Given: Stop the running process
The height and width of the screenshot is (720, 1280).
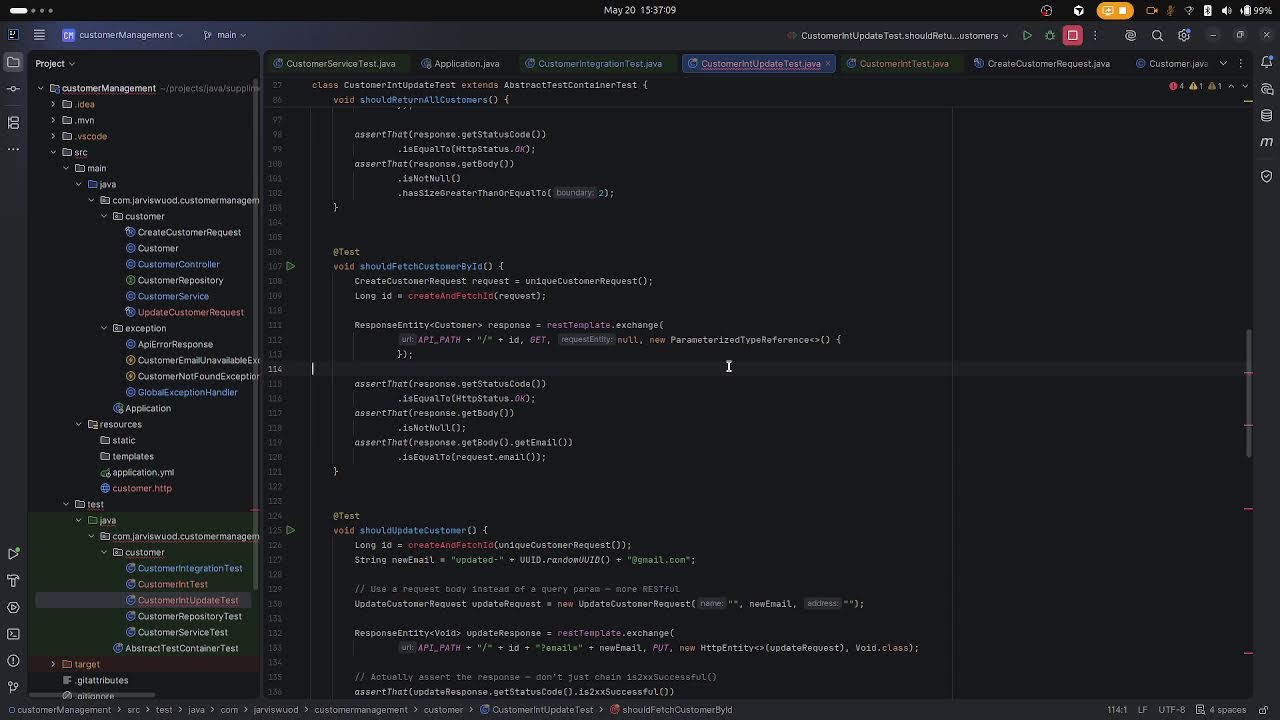Looking at the screenshot, I should coord(1073,35).
